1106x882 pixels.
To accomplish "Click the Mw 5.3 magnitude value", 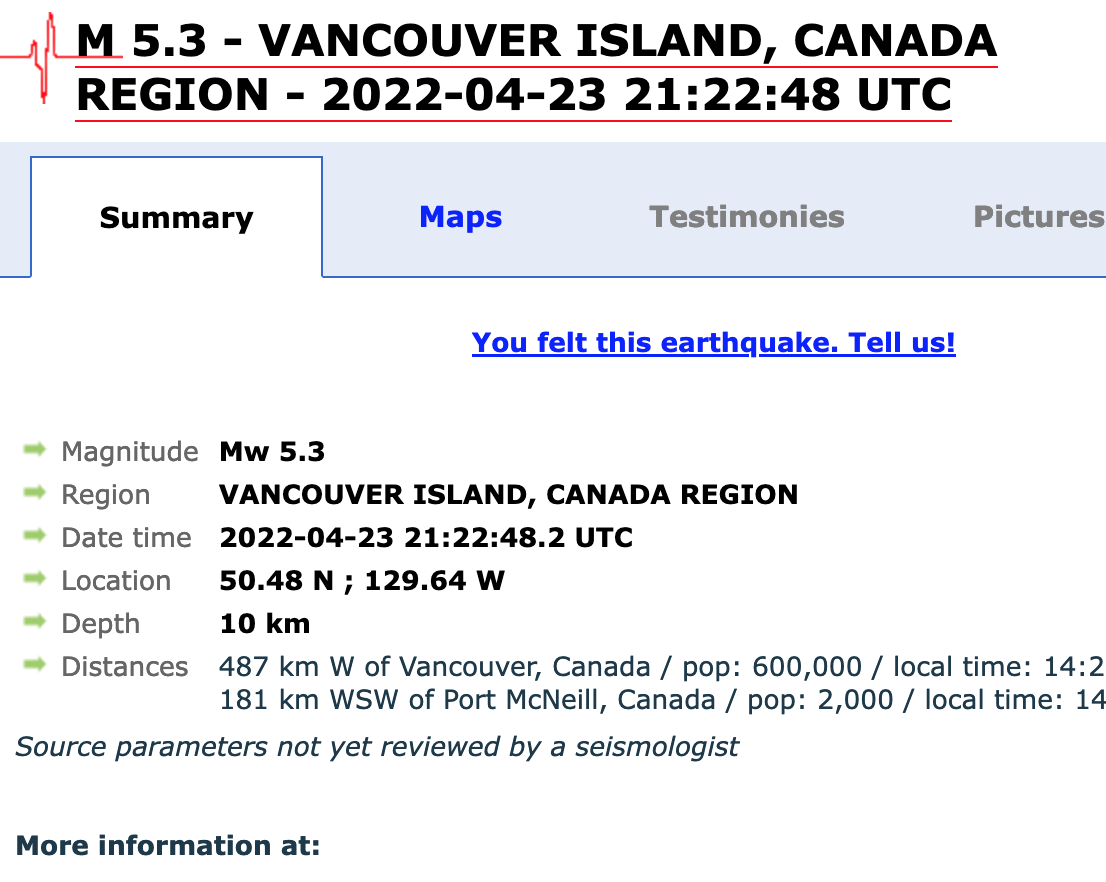I will coord(272,452).
